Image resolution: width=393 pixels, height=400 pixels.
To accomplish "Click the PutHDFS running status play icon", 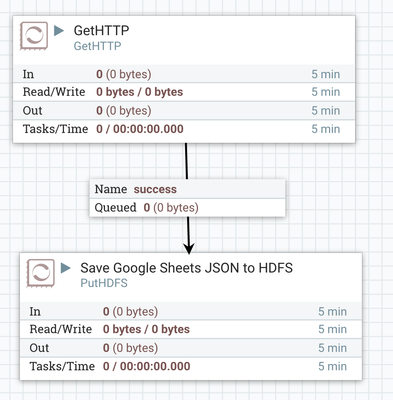I will point(66,268).
